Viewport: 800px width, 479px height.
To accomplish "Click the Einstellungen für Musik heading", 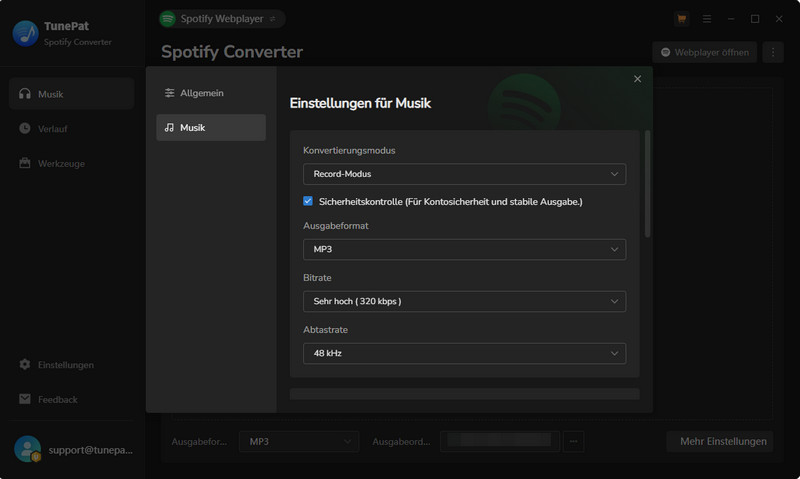I will pyautogui.click(x=360, y=104).
